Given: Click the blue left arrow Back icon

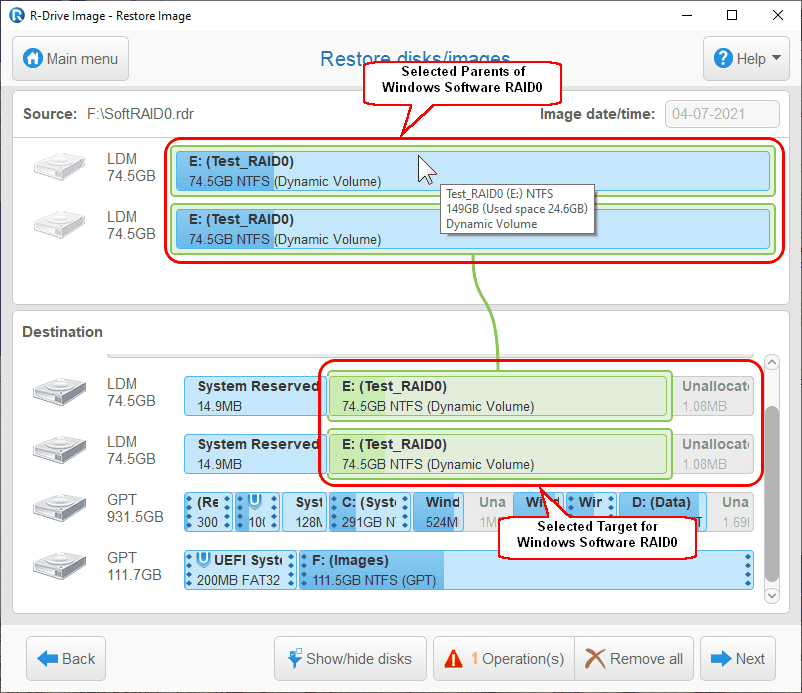Looking at the screenshot, I should click(48, 659).
